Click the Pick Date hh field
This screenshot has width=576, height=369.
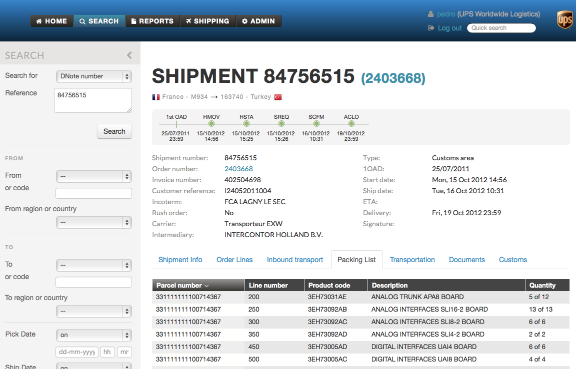(107, 352)
